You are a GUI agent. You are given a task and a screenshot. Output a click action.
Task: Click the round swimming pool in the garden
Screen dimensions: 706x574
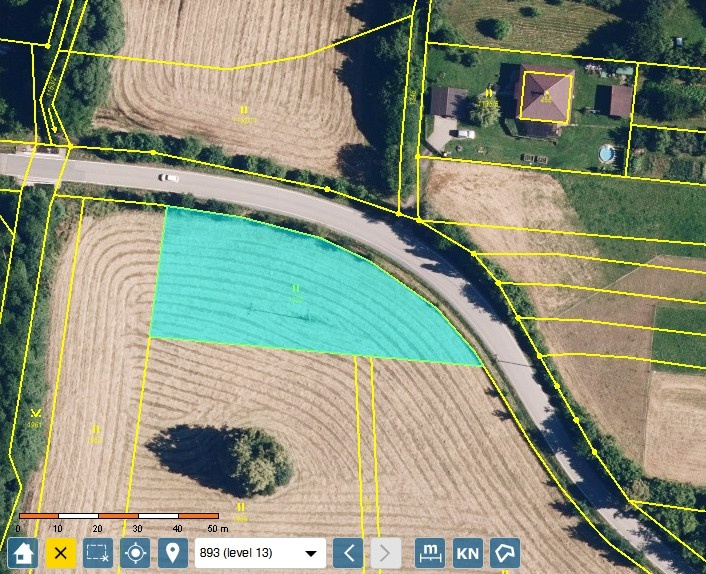[607, 154]
